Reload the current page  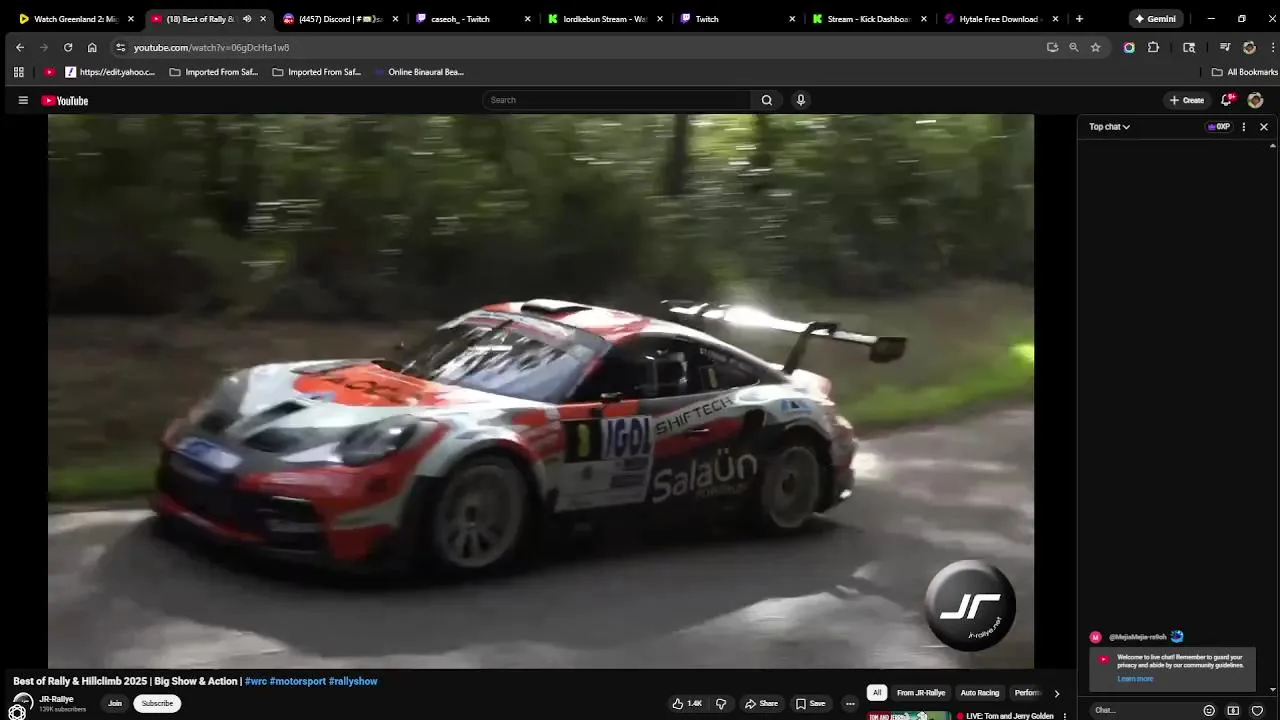click(x=68, y=47)
